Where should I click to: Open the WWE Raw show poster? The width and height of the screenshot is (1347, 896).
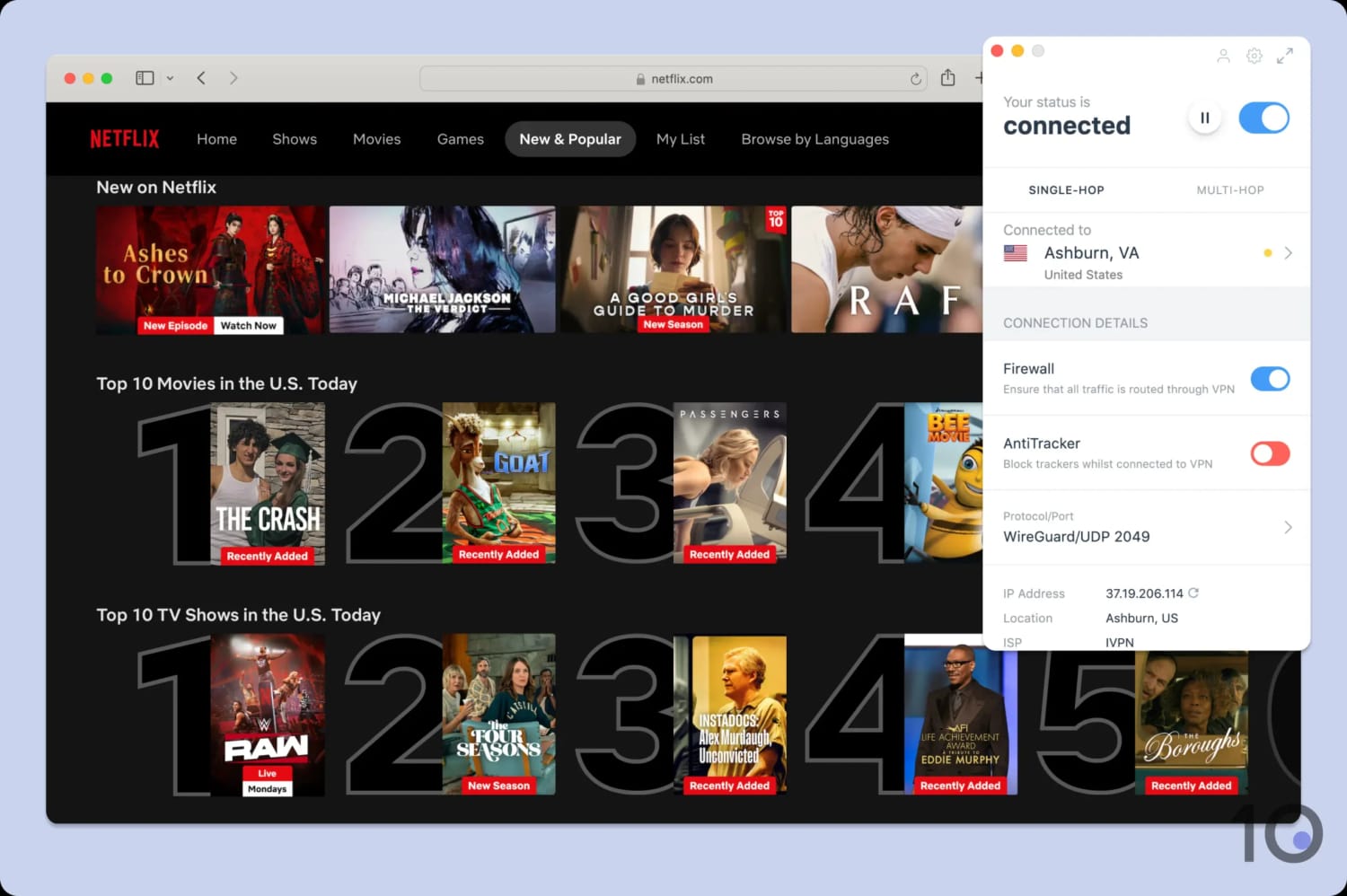[268, 715]
